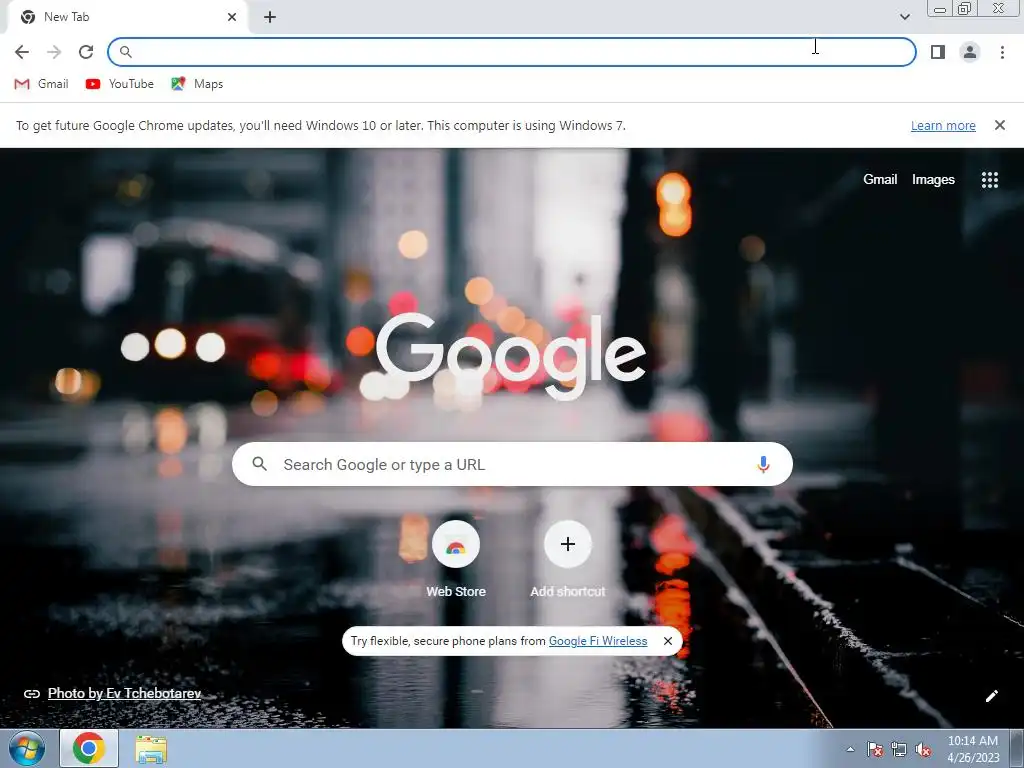Open Chrome's three-dot menu

click(x=1002, y=52)
